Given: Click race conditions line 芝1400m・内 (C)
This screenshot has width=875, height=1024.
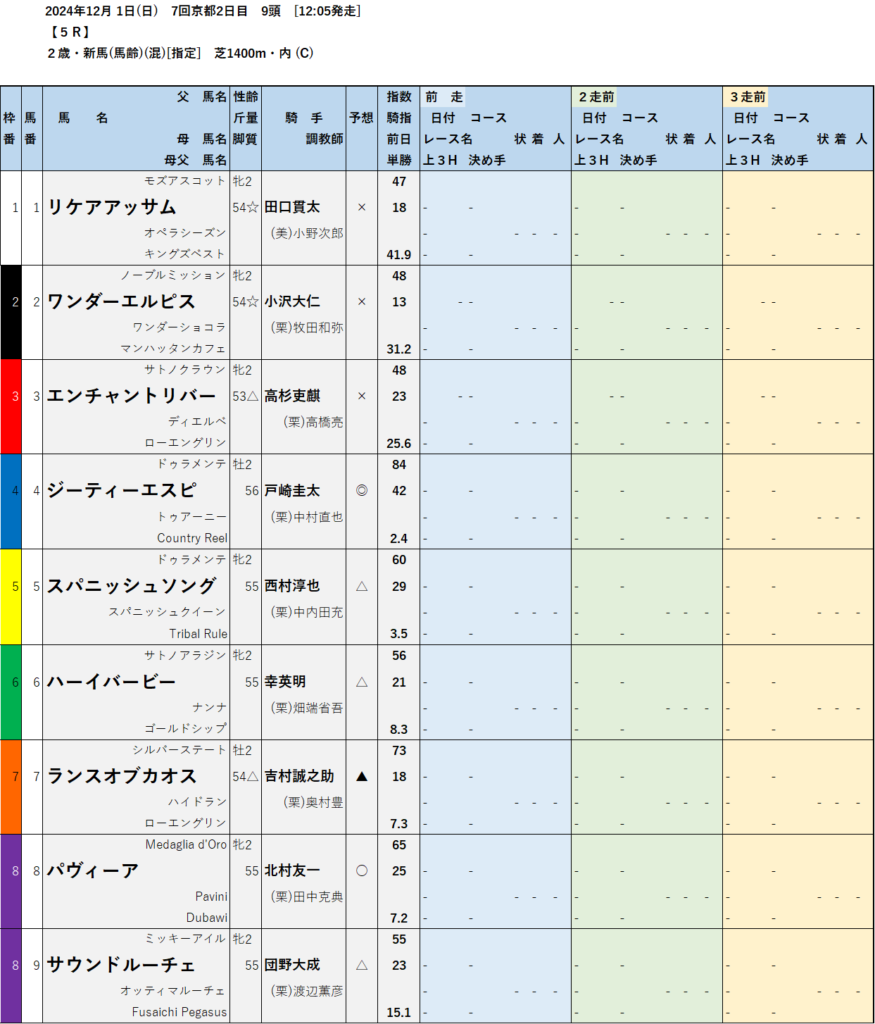Looking at the screenshot, I should point(264,53).
